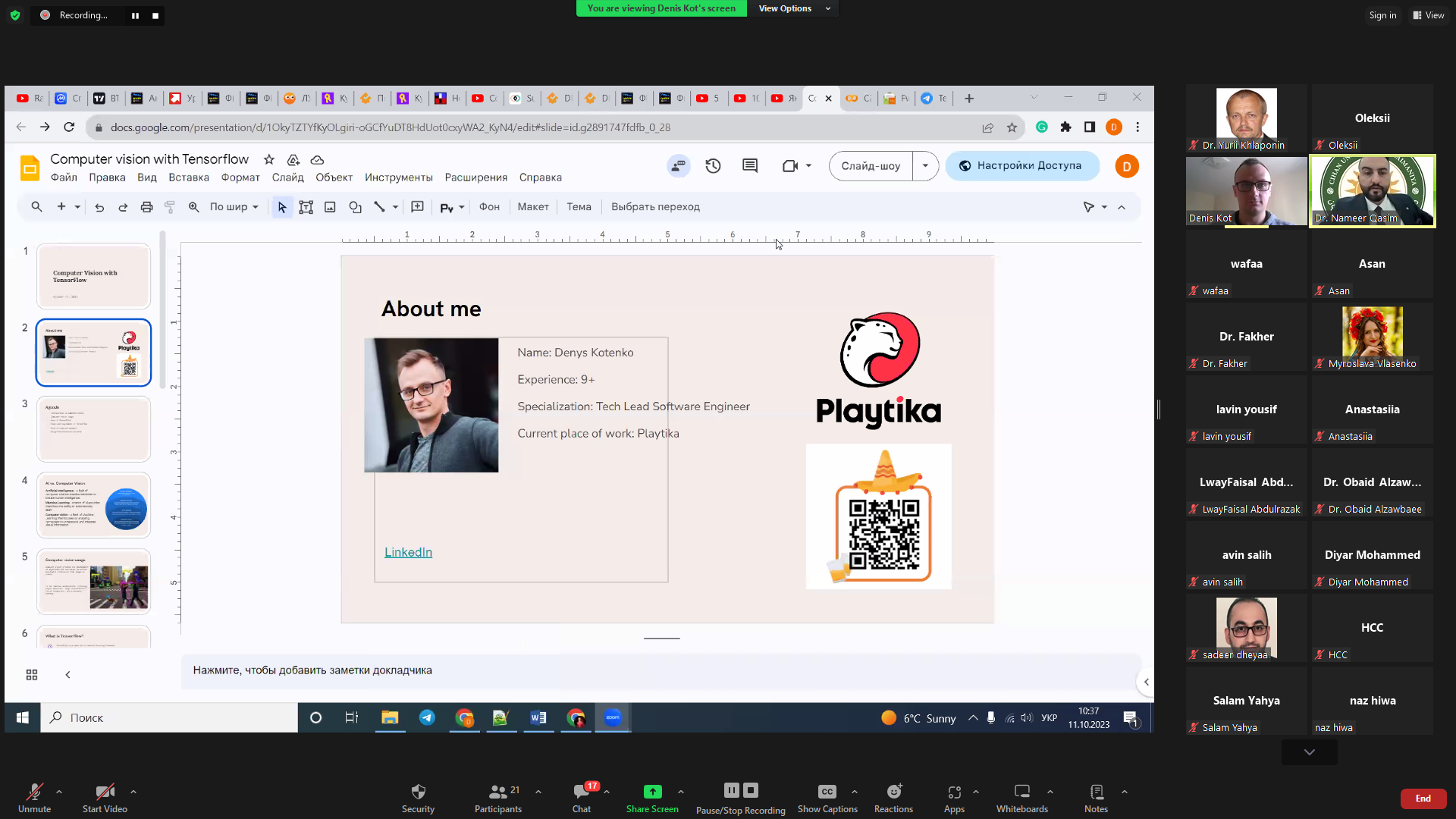
Task: Star the presentation title
Action: (x=268, y=159)
